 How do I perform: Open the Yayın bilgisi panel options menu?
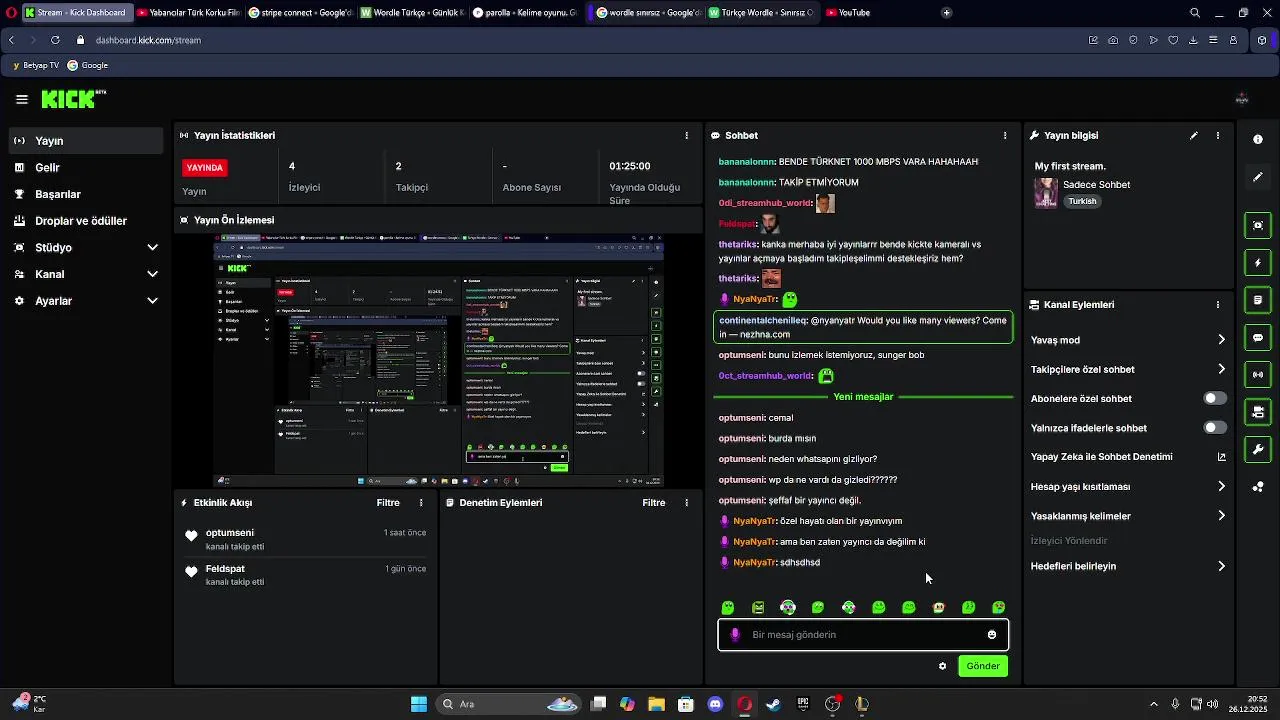(x=1218, y=135)
